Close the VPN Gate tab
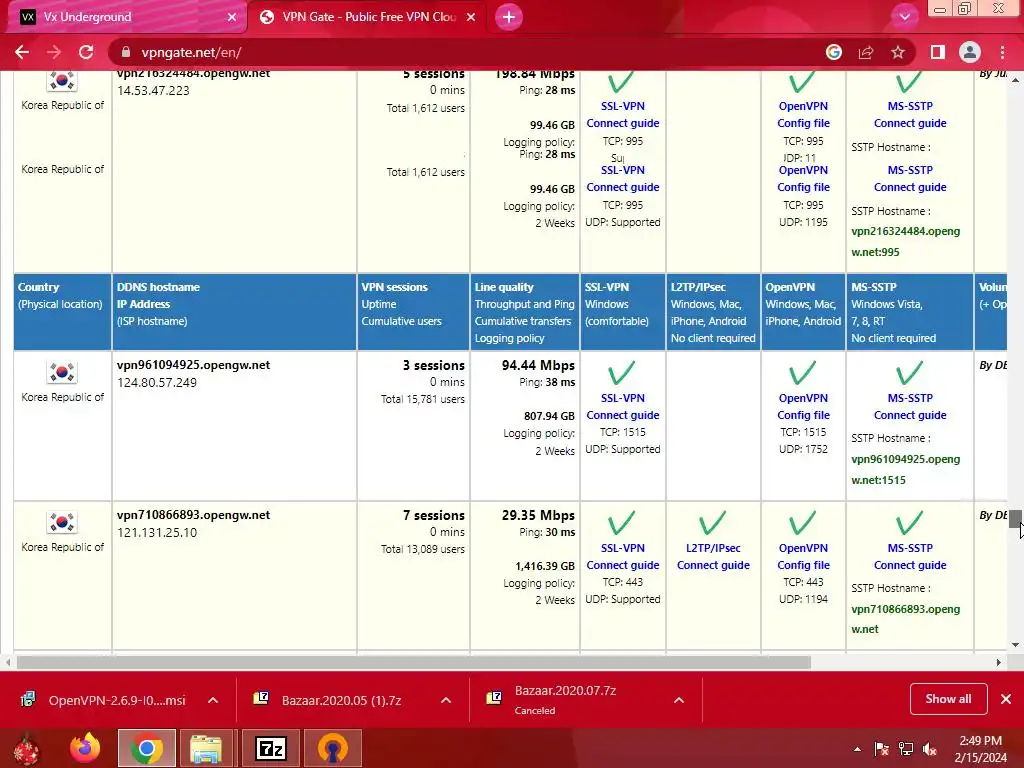The image size is (1024, 768). point(471,17)
